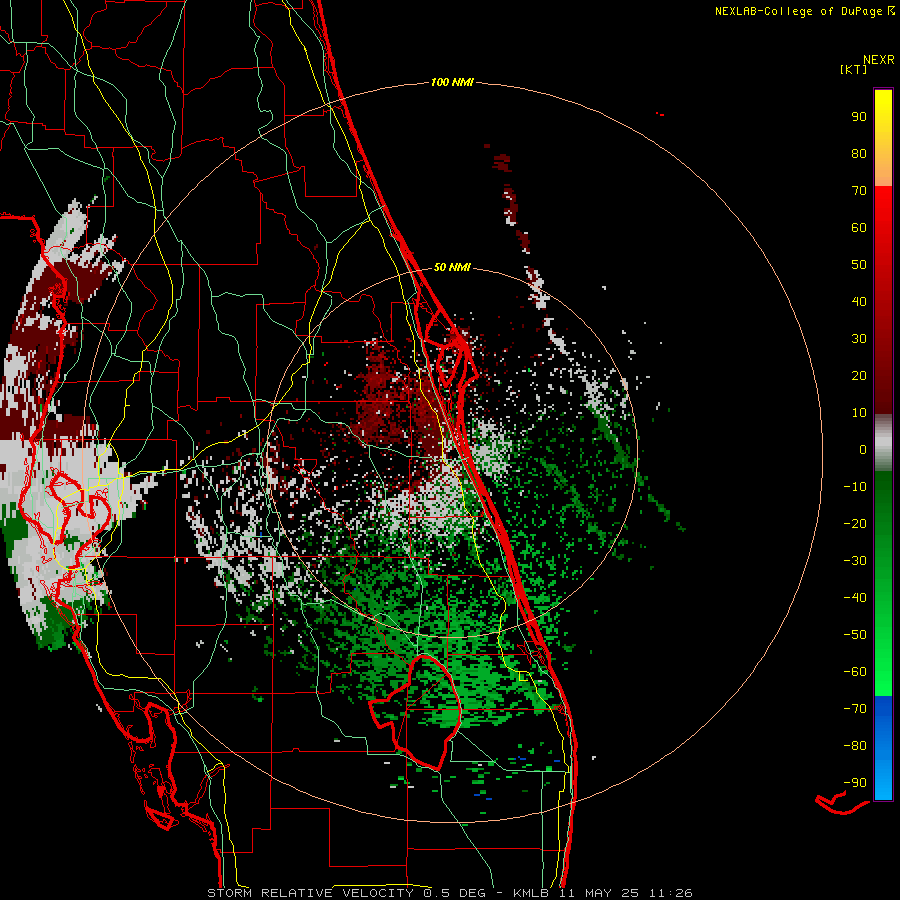Click the -40 value on the velocity scale

coord(855,598)
